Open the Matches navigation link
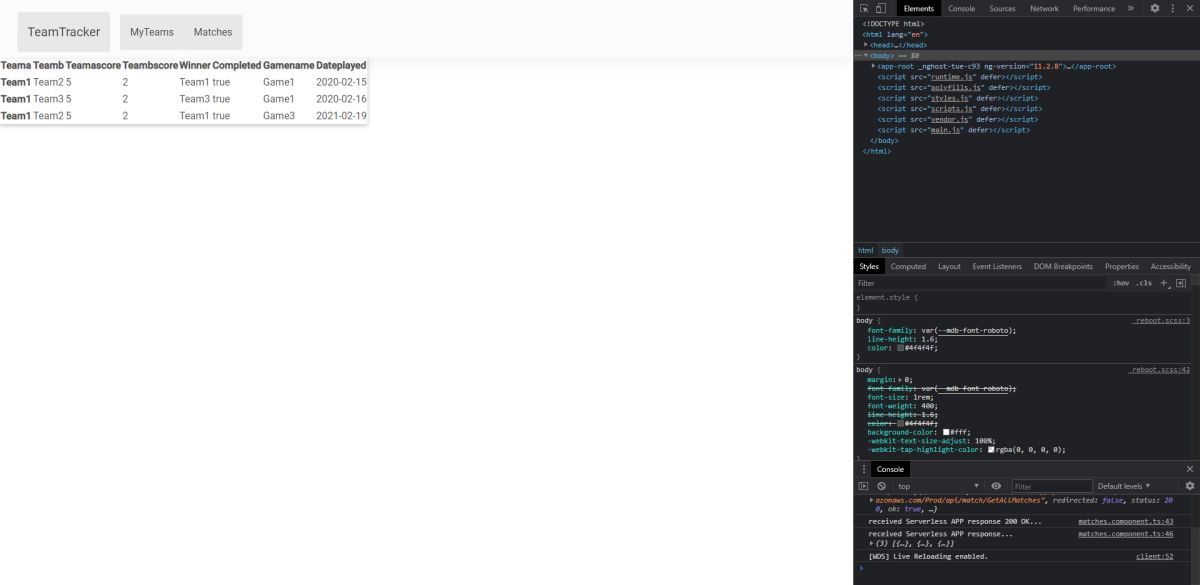This screenshot has width=1200, height=585. [213, 32]
